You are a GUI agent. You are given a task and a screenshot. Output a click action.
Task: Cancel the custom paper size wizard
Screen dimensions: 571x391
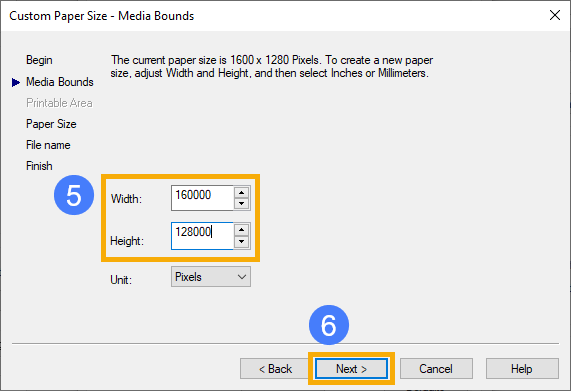tap(436, 368)
